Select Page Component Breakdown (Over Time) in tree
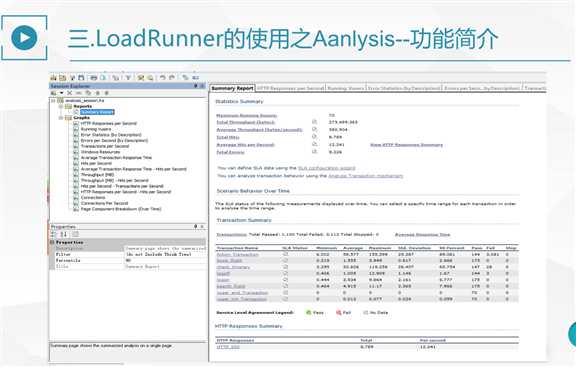Image resolution: width=576 pixels, height=367 pixels. pos(121,209)
